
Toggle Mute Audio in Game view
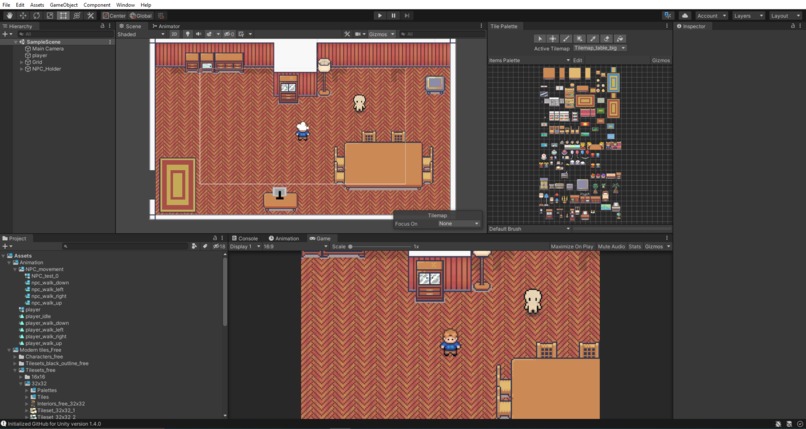pos(611,247)
